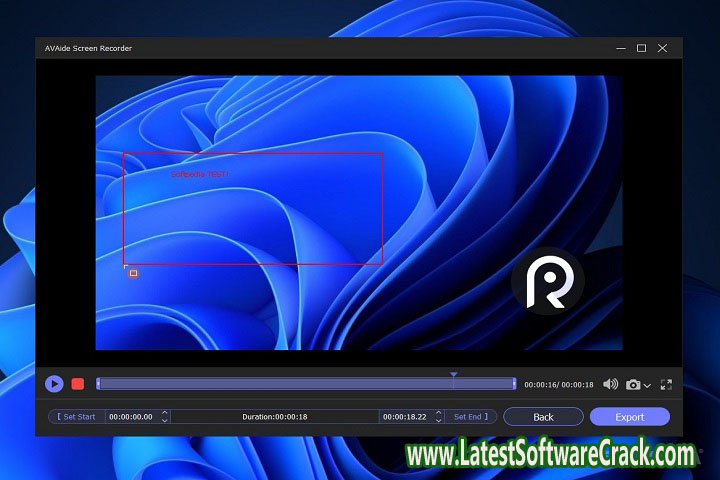
Task: Mute audio with the speaker icon
Action: [x=610, y=384]
